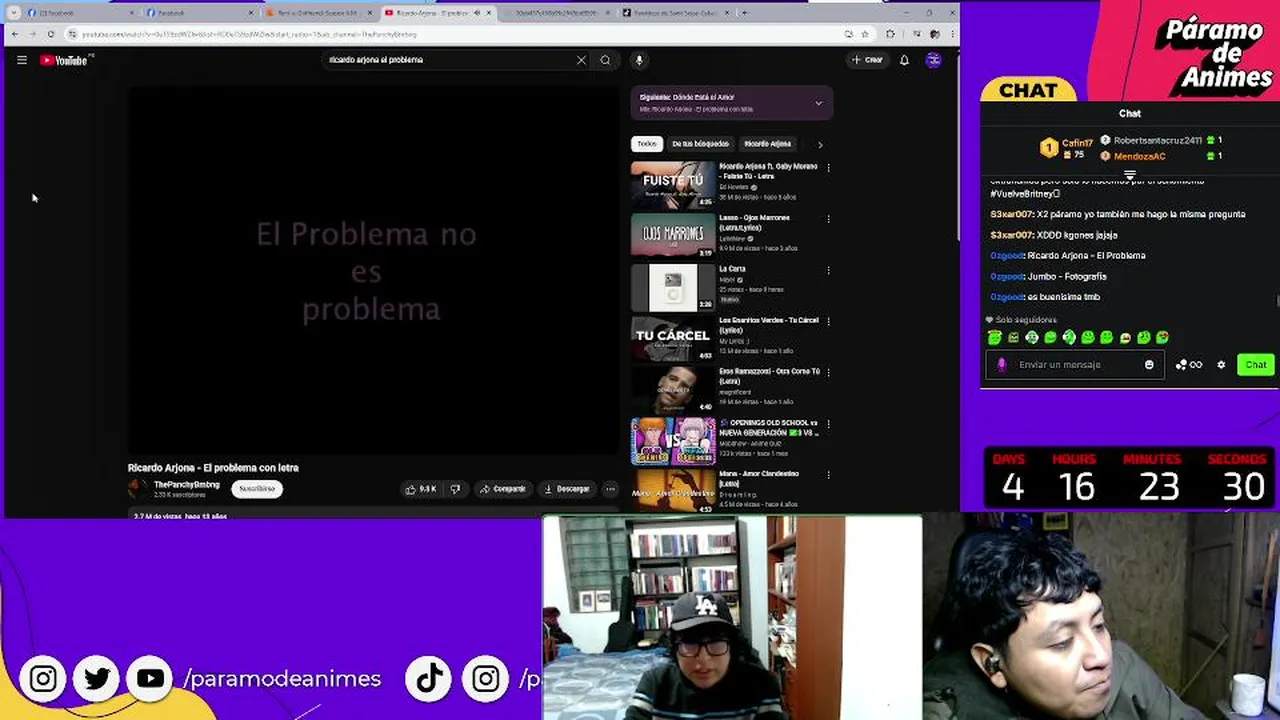This screenshot has height=720, width=1280.
Task: Show more filter chips with right arrow
Action: click(820, 144)
